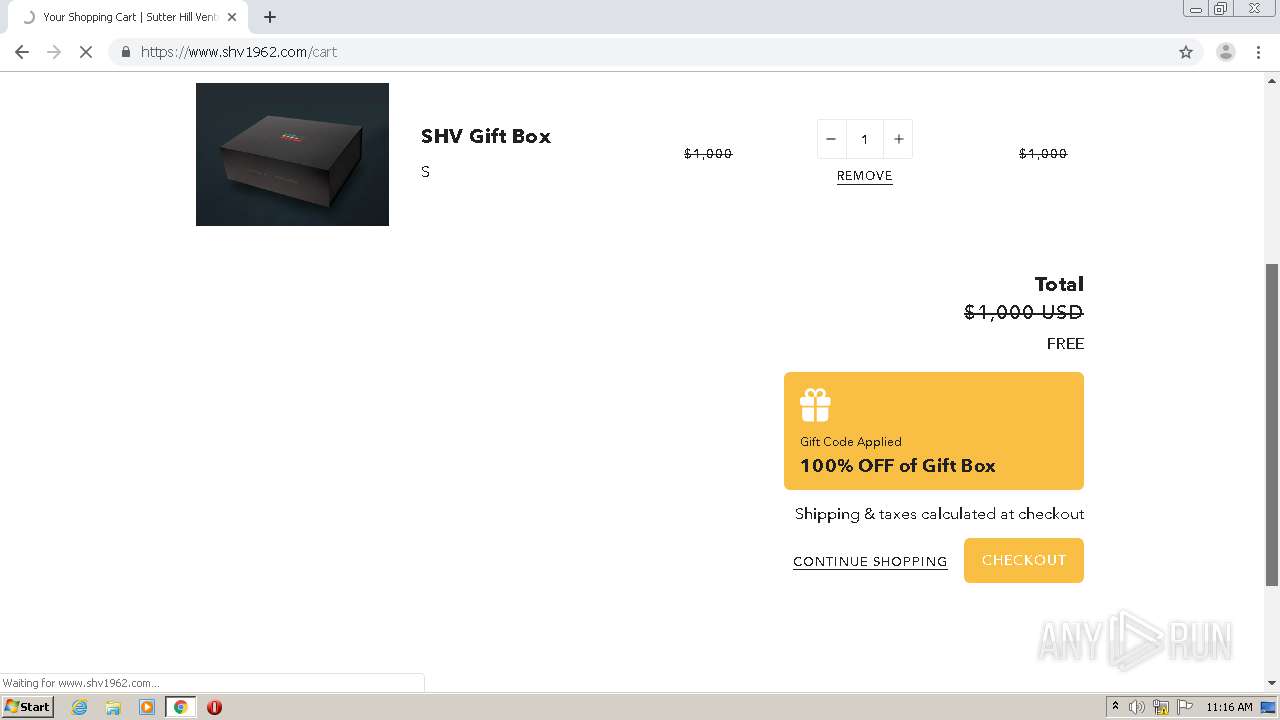The height and width of the screenshot is (720, 1280).
Task: Proceed with the Checkout button
Action: pyautogui.click(x=1024, y=560)
